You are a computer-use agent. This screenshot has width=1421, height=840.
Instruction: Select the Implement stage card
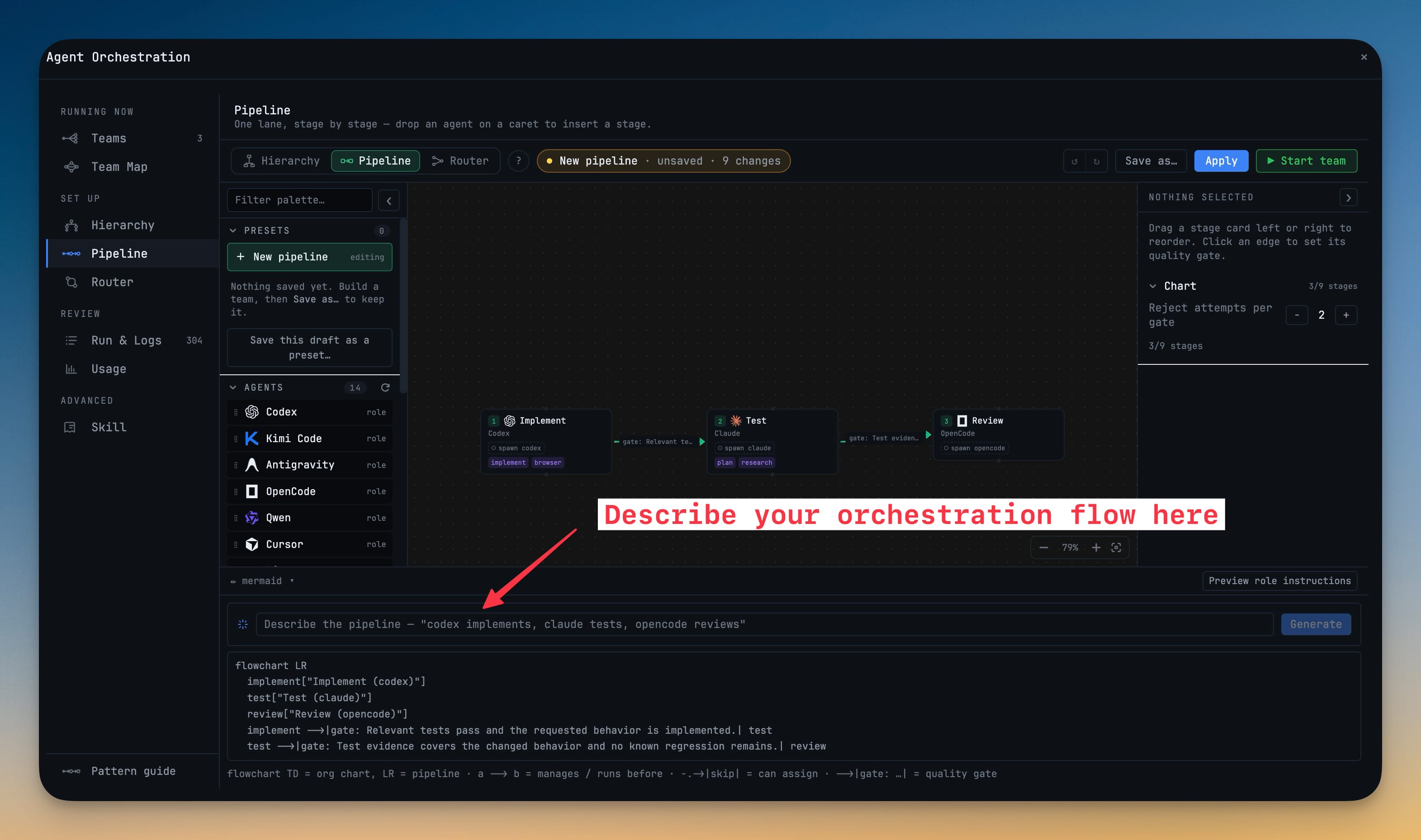[546, 441]
